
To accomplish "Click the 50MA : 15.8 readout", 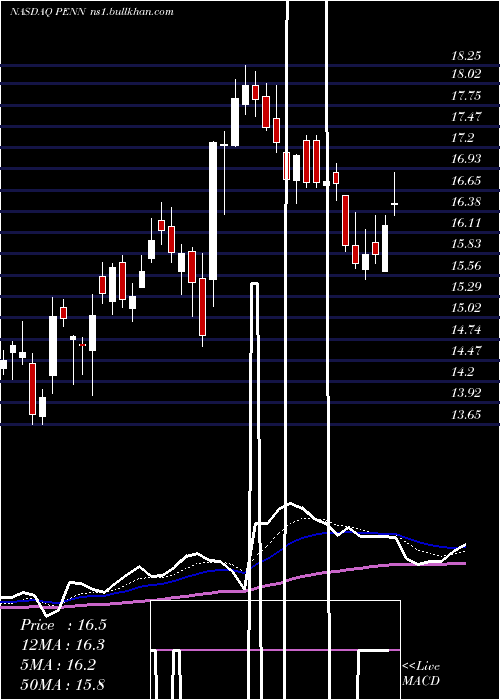I will point(63,684).
